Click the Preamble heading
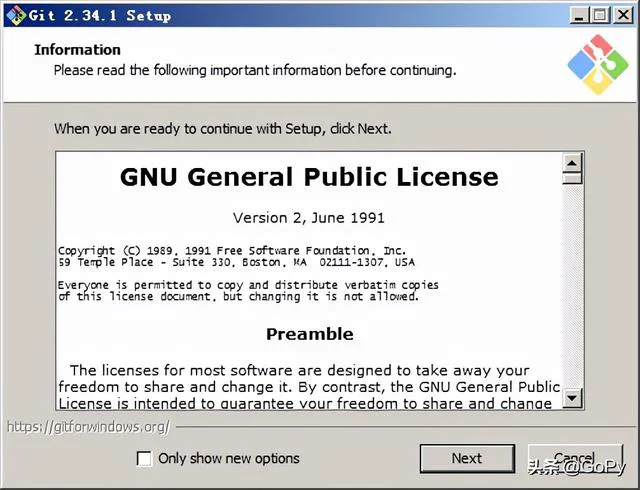 (x=310, y=334)
